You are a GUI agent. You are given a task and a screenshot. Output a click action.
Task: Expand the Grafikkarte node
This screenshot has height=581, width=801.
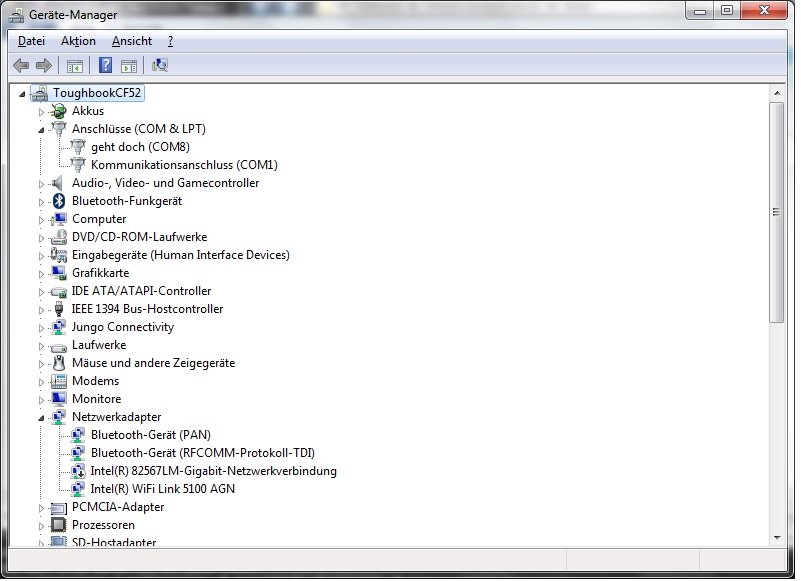[x=41, y=274]
